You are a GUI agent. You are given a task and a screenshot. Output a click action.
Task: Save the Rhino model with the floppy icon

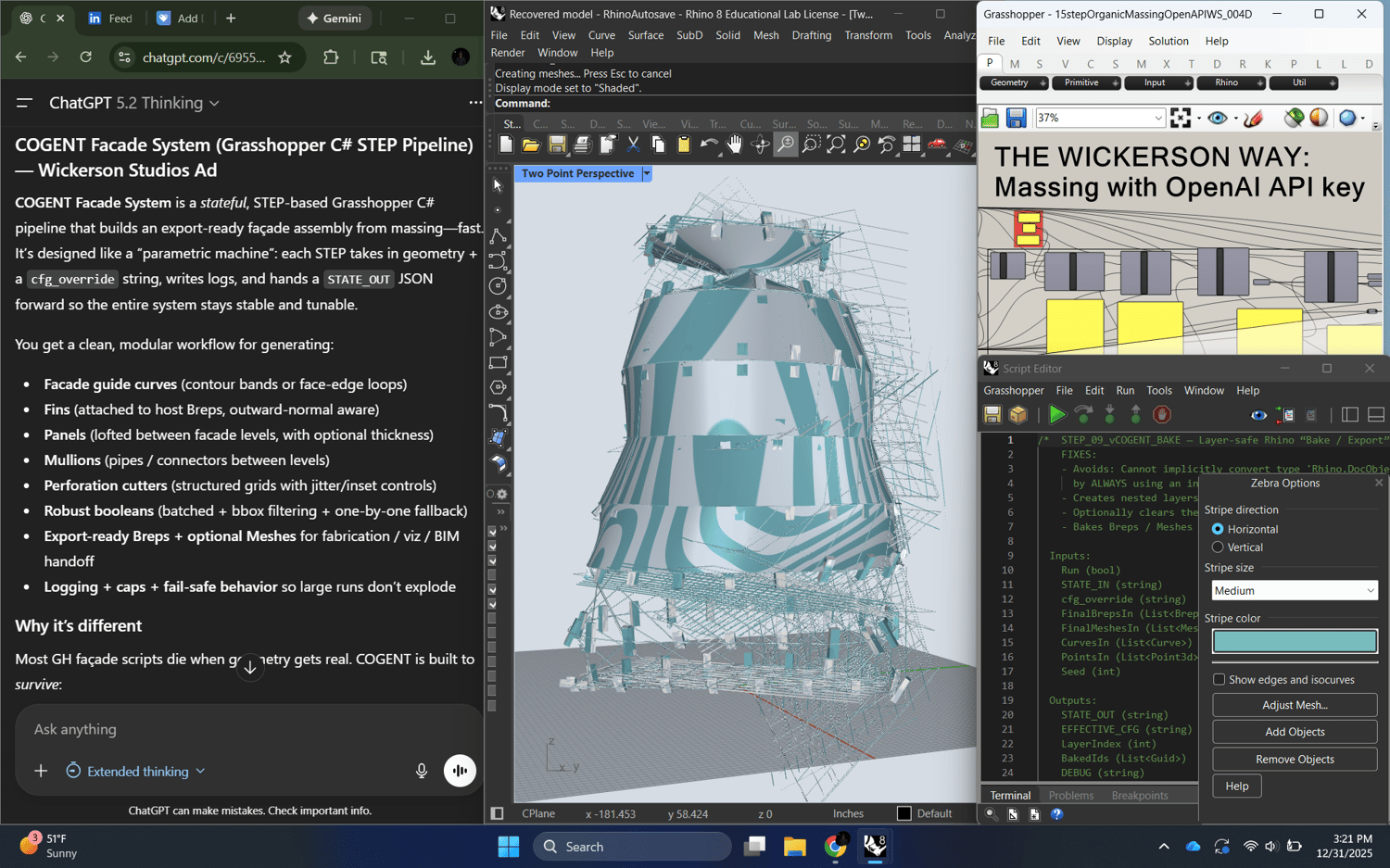point(557,145)
